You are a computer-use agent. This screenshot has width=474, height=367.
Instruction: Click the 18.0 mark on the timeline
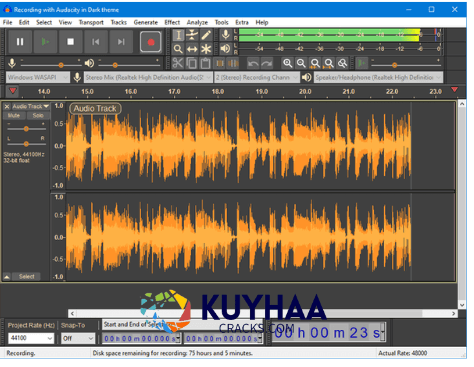click(218, 91)
